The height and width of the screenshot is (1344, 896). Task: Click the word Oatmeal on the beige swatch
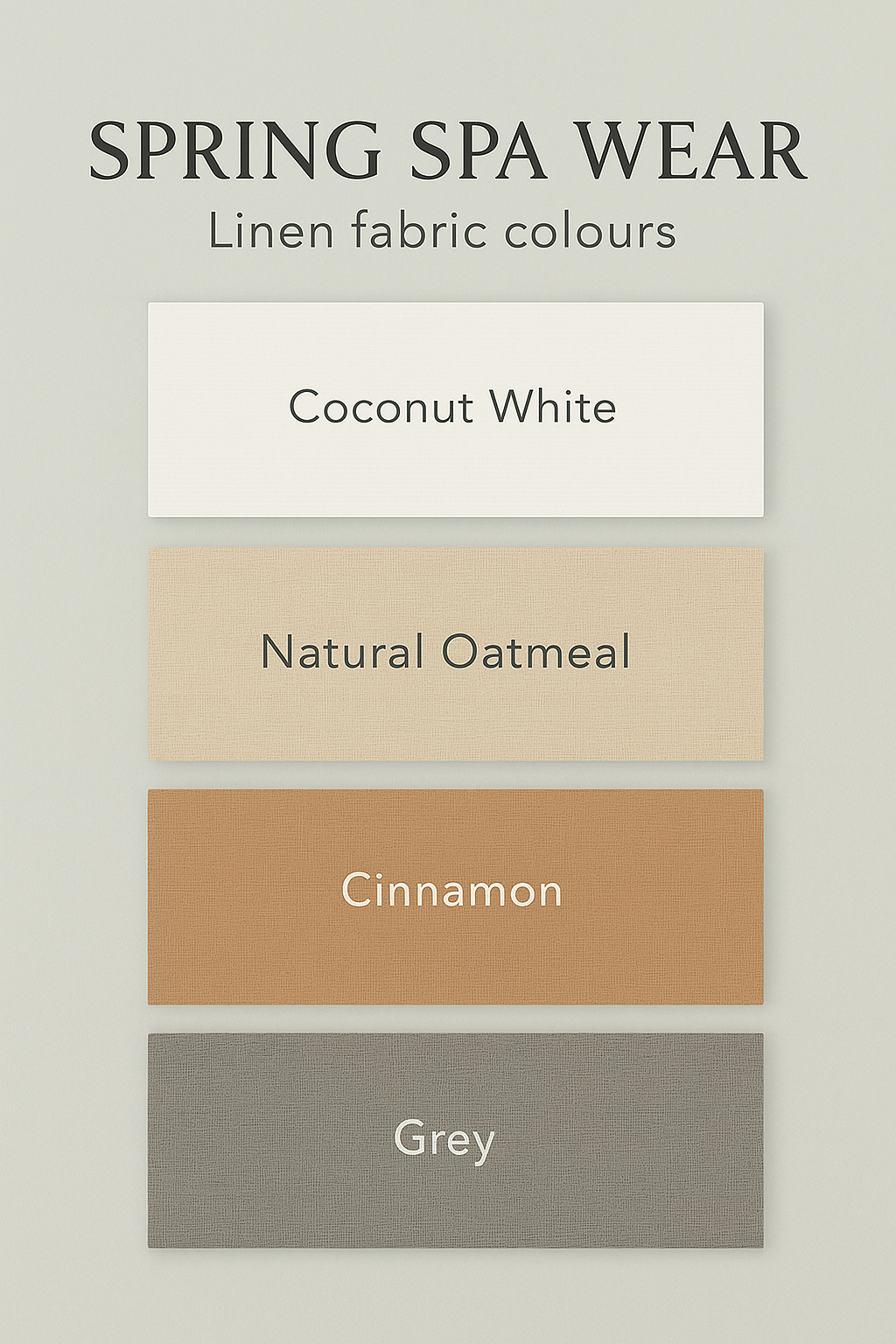535,653
